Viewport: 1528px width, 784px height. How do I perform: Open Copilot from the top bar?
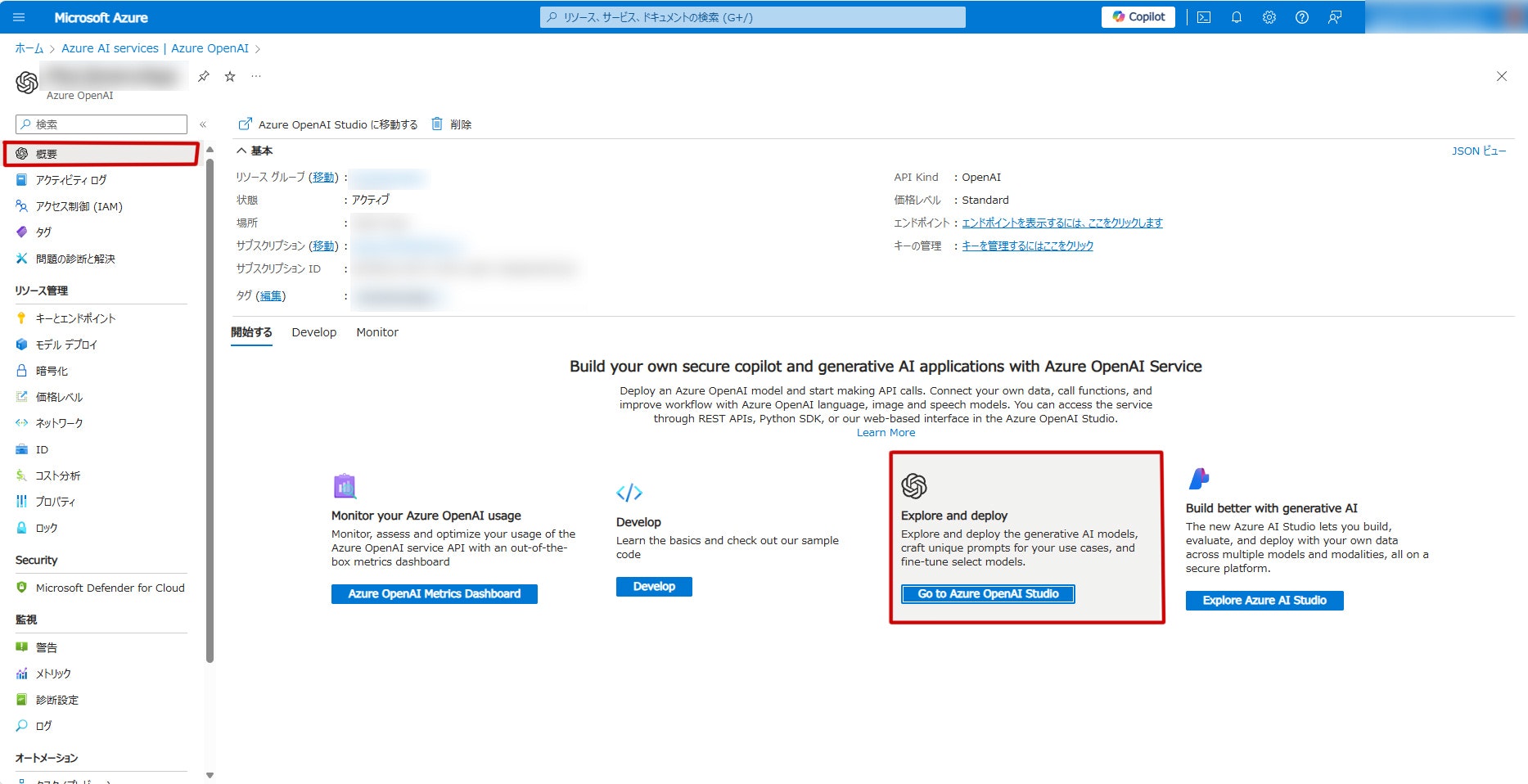point(1138,16)
